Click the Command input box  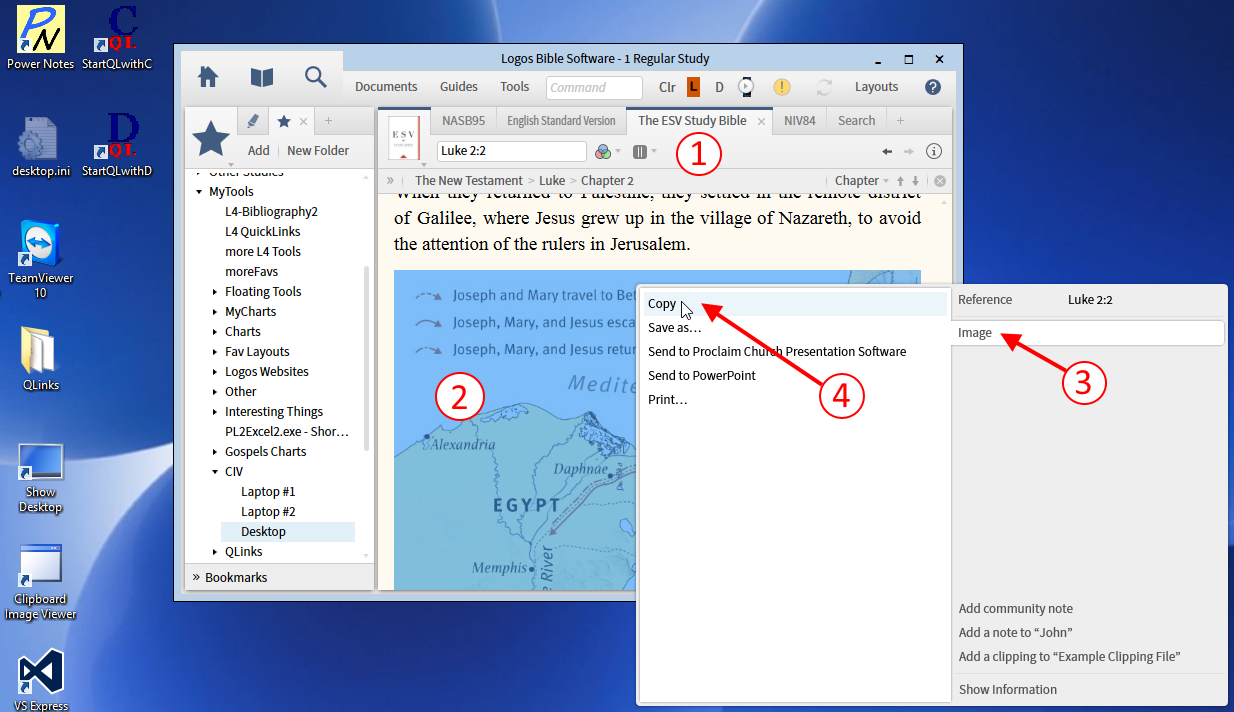[x=594, y=87]
